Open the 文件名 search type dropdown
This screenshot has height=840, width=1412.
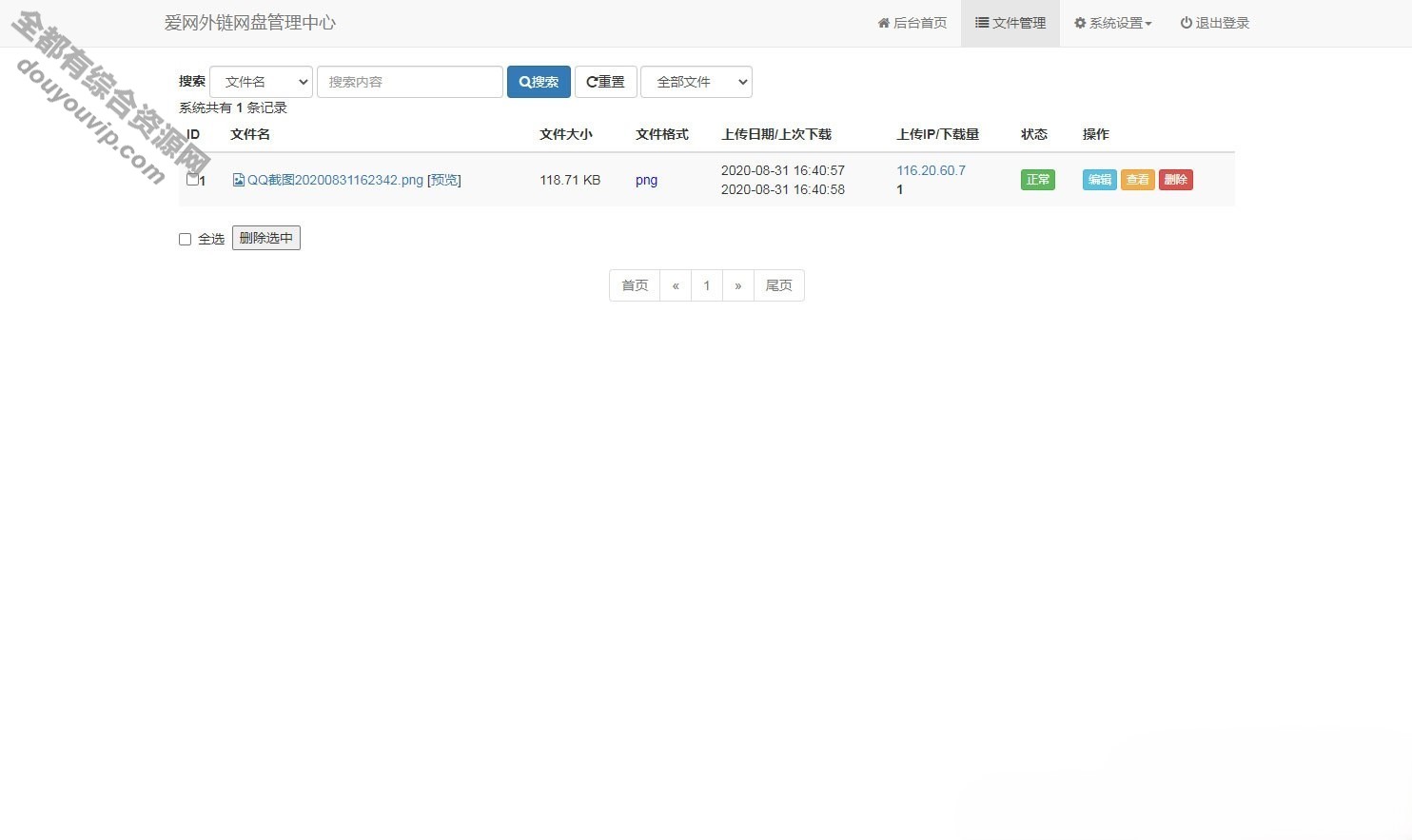click(x=261, y=82)
